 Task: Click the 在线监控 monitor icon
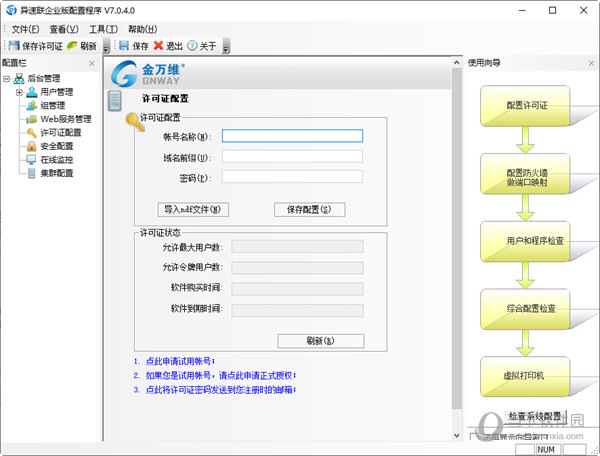coord(31,160)
